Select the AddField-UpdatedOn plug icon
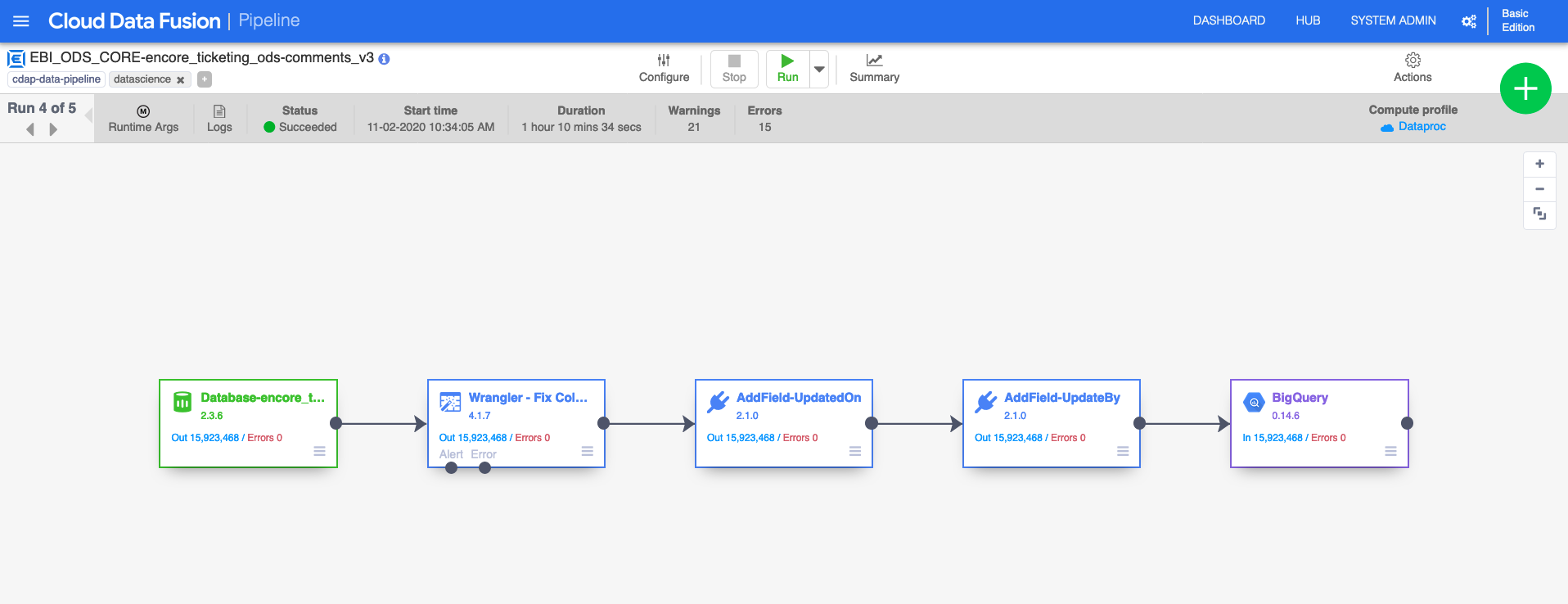Image resolution: width=1568 pixels, height=604 pixels. coord(718,402)
